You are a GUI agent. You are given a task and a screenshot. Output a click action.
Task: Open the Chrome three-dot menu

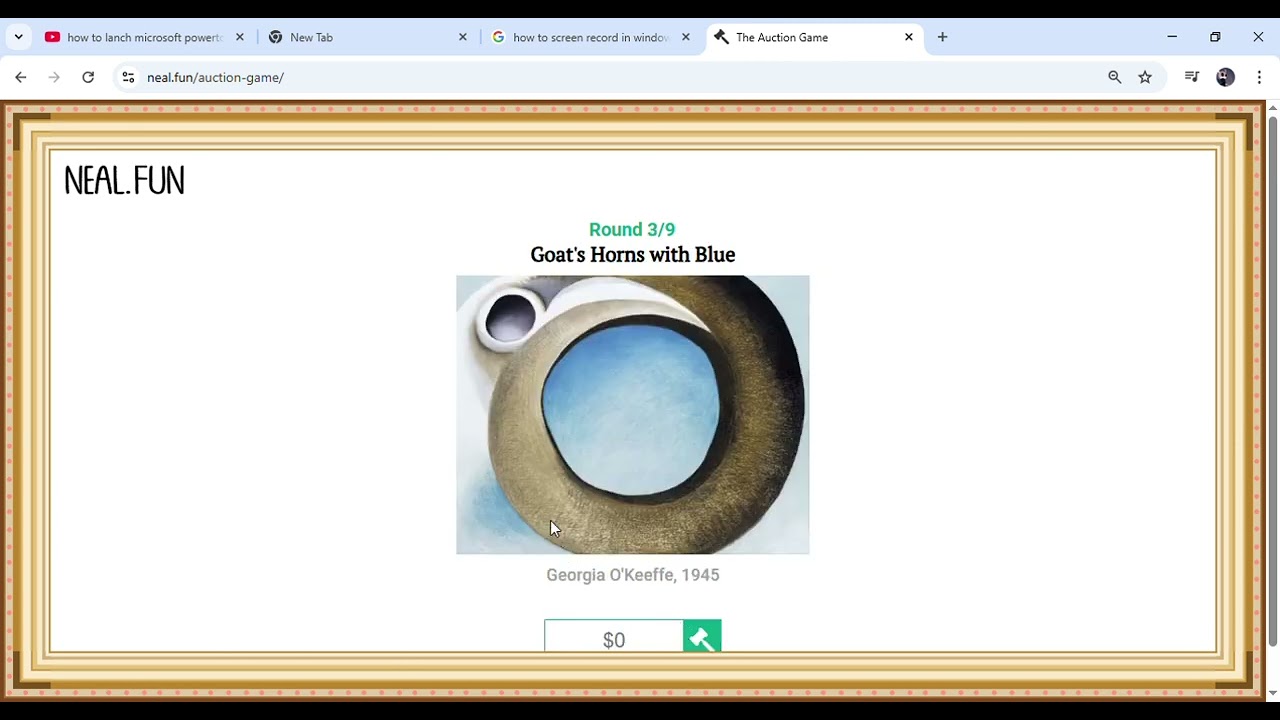[x=1259, y=77]
